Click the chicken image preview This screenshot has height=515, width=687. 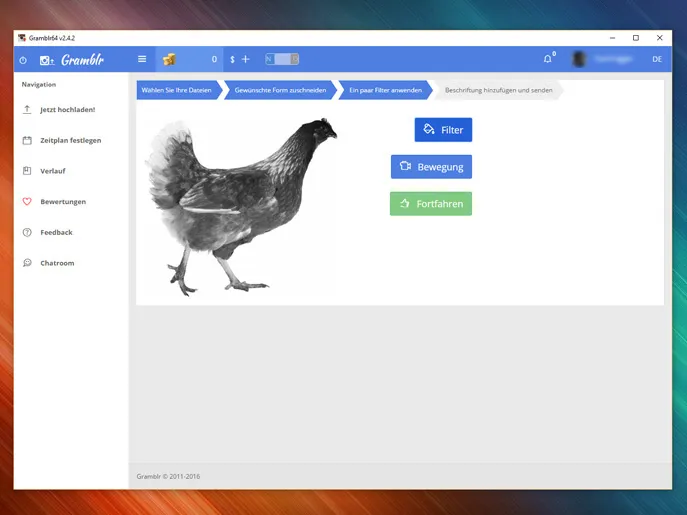pyautogui.click(x=242, y=205)
